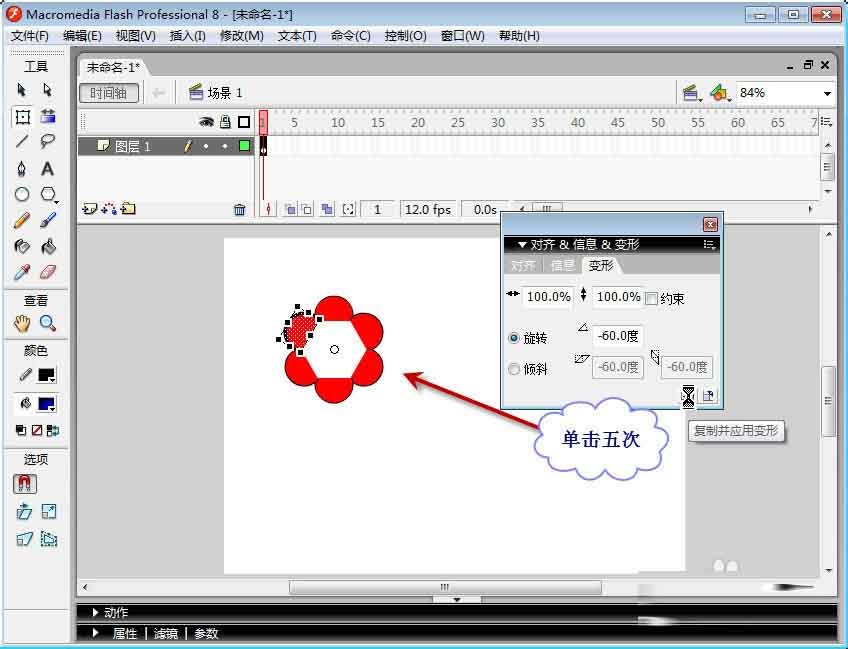Collapse the Align & Info & Transform panel
848x649 pixels.
point(522,244)
